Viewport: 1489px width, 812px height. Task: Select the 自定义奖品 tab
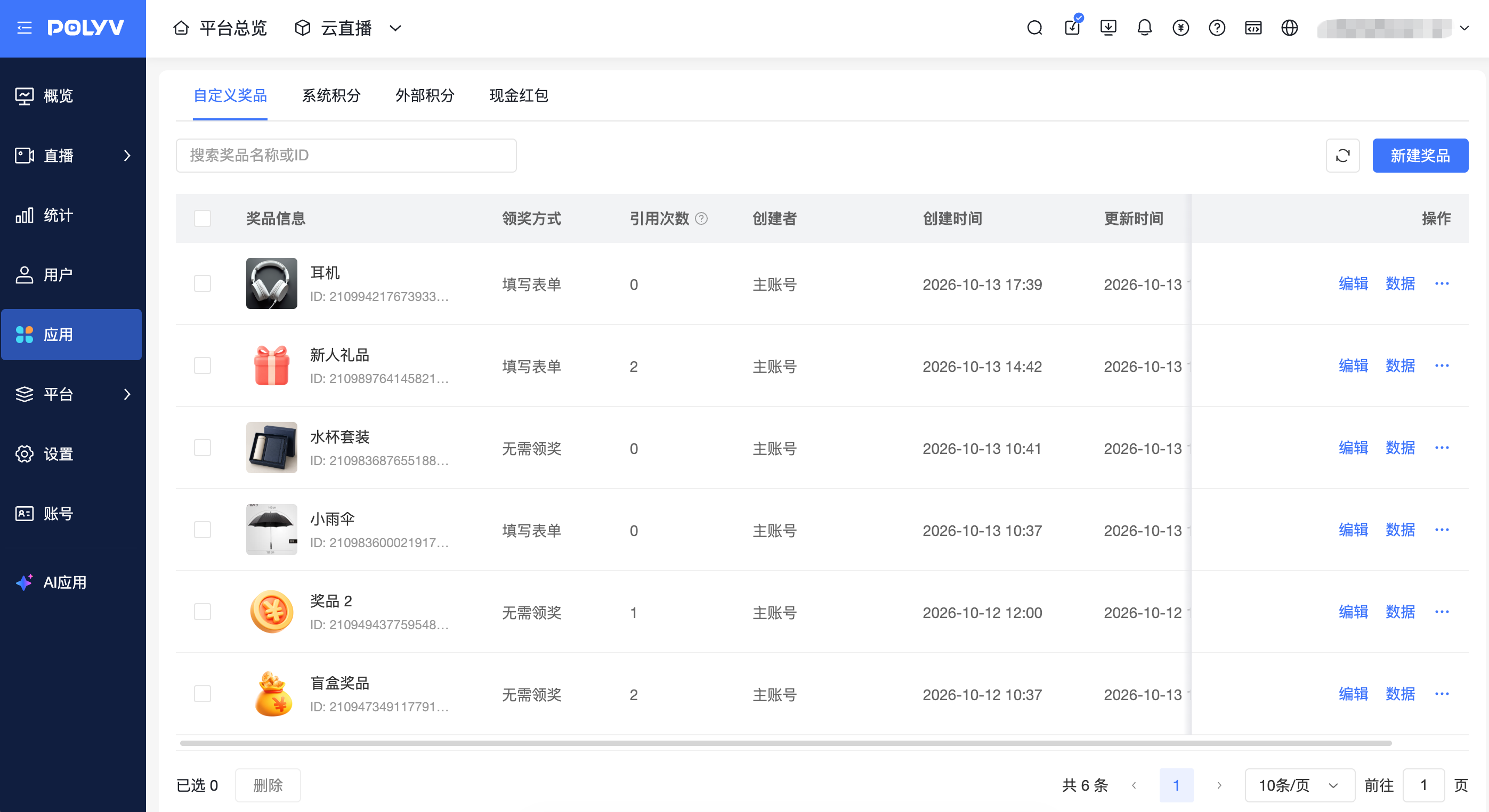[x=230, y=95]
